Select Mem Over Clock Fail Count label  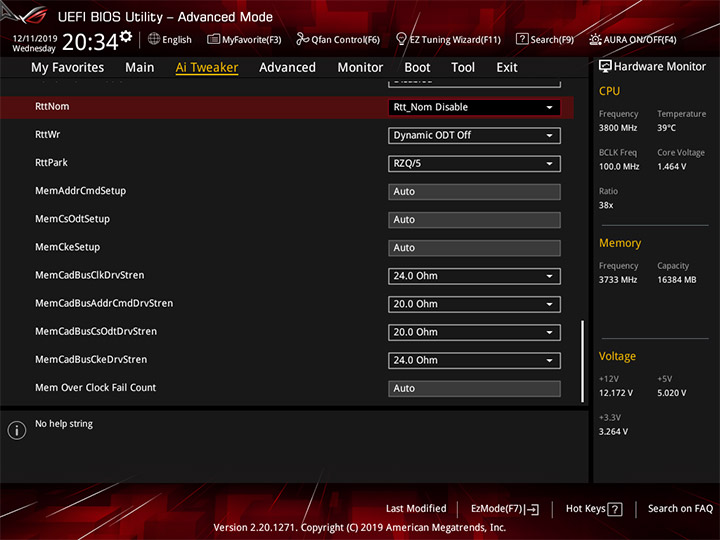click(x=96, y=388)
